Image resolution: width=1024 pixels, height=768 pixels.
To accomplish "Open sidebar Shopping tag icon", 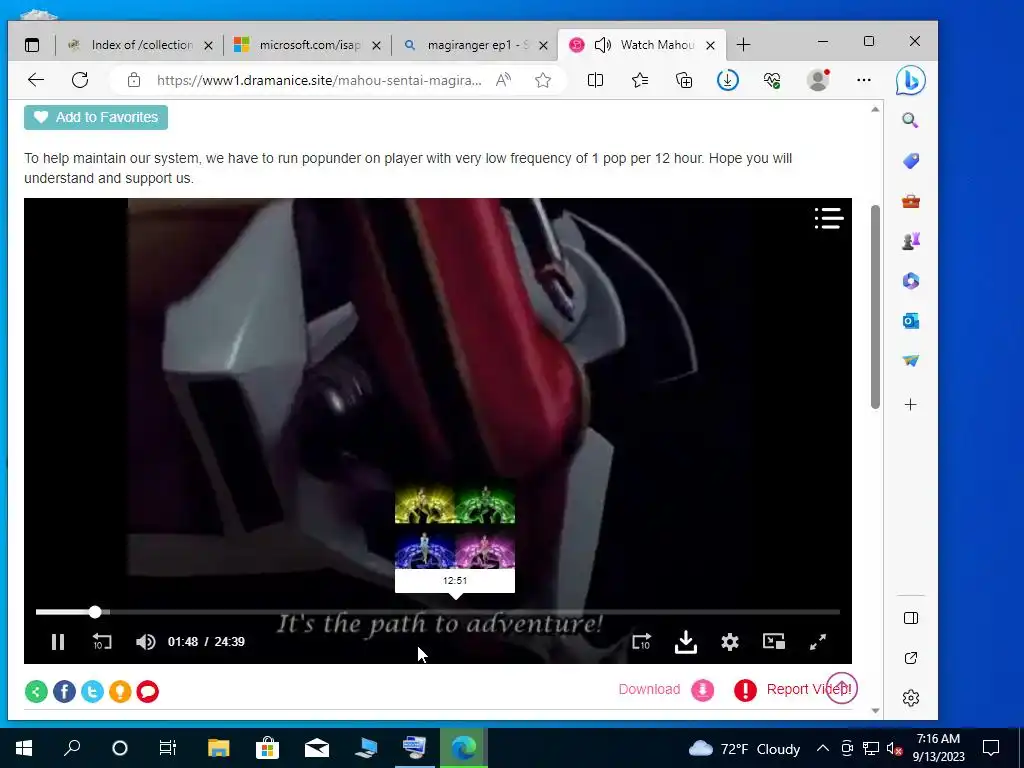I will tap(910, 161).
